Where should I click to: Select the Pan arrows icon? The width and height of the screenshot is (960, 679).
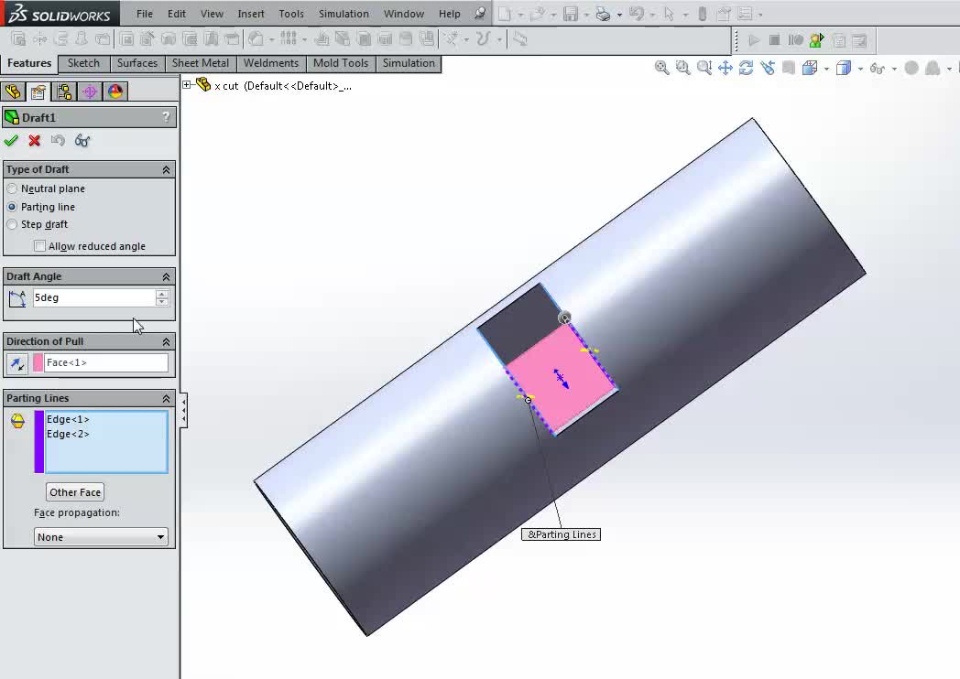click(x=726, y=67)
